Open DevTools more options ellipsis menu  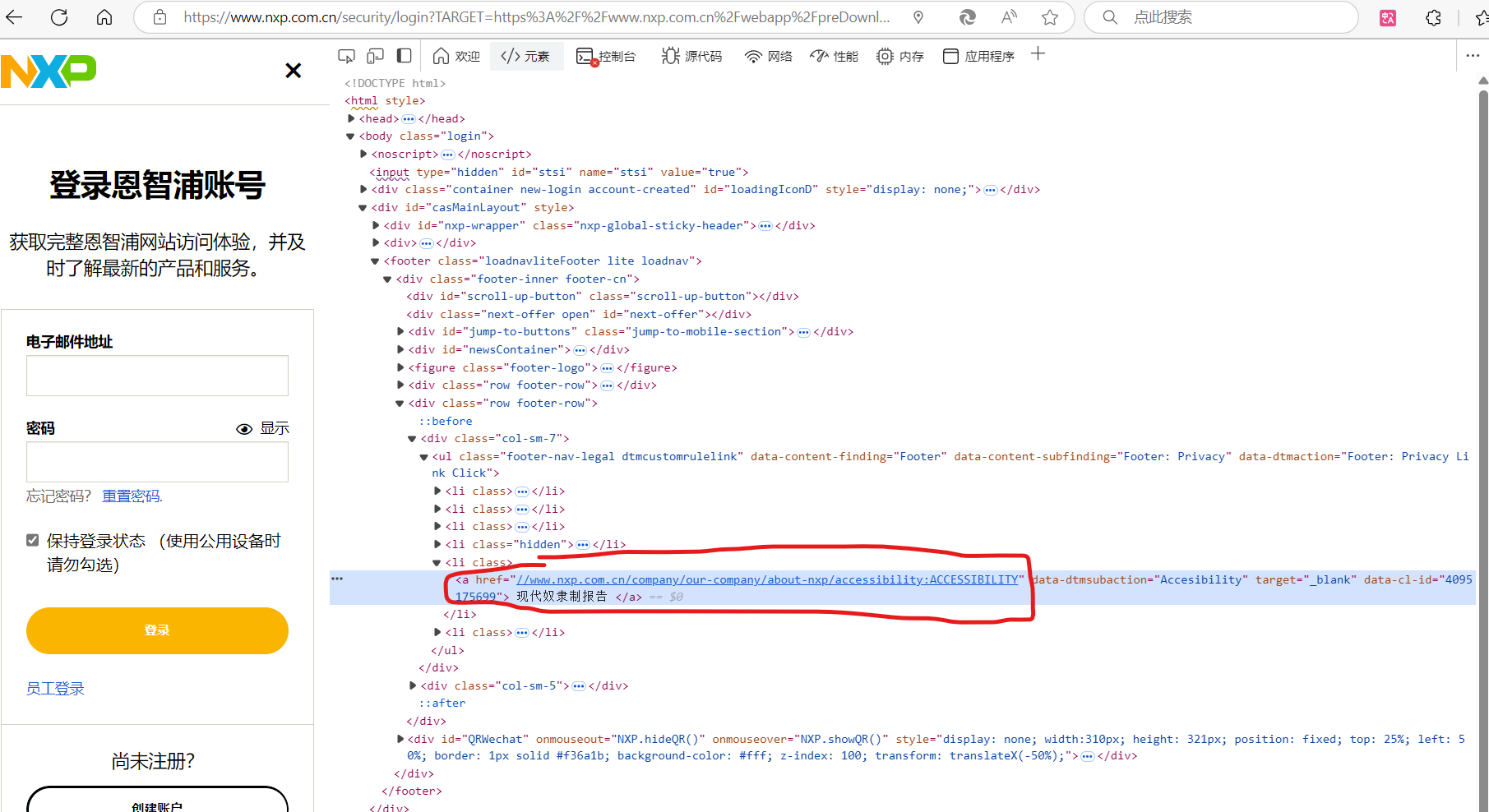pyautogui.click(x=1473, y=55)
